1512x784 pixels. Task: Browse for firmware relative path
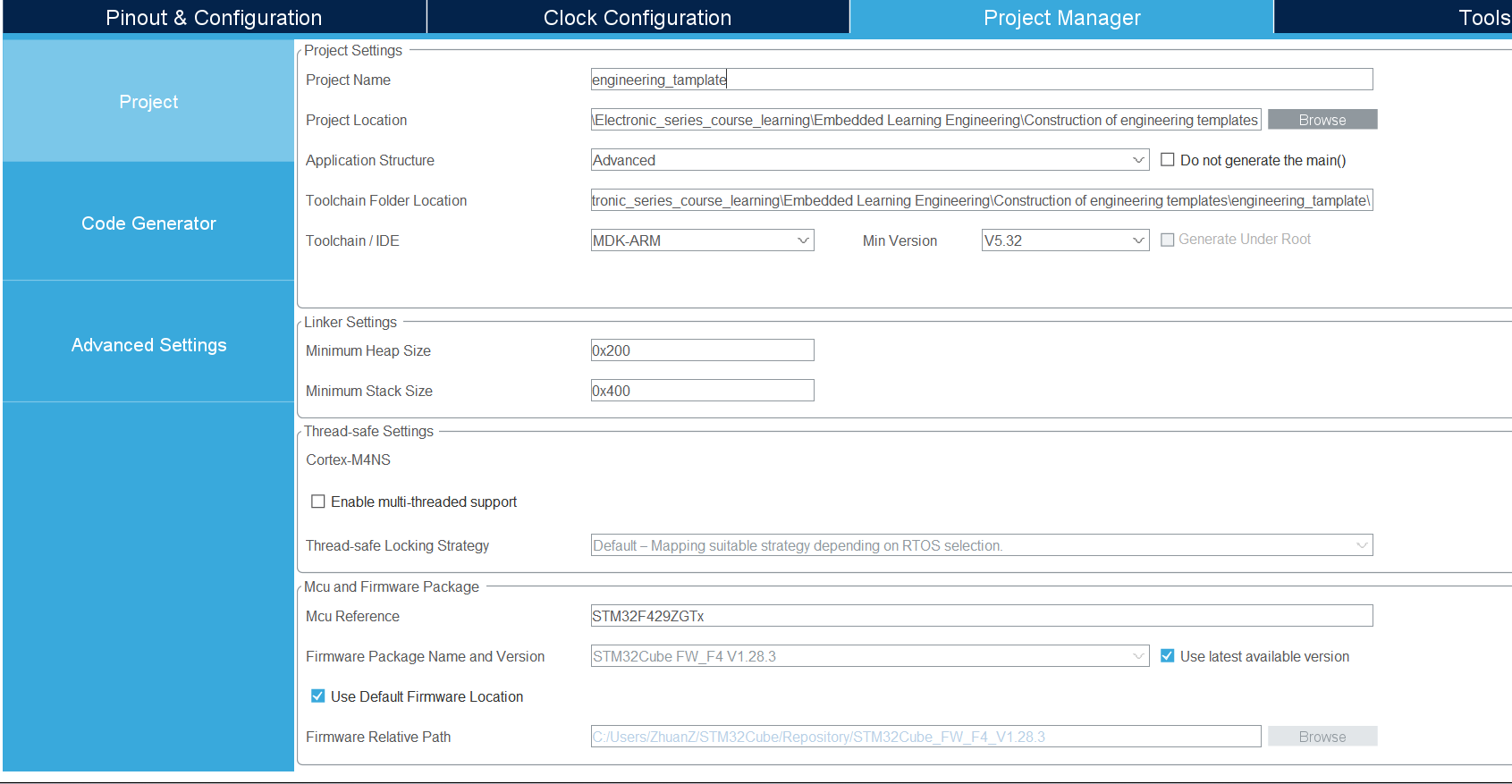click(1322, 737)
